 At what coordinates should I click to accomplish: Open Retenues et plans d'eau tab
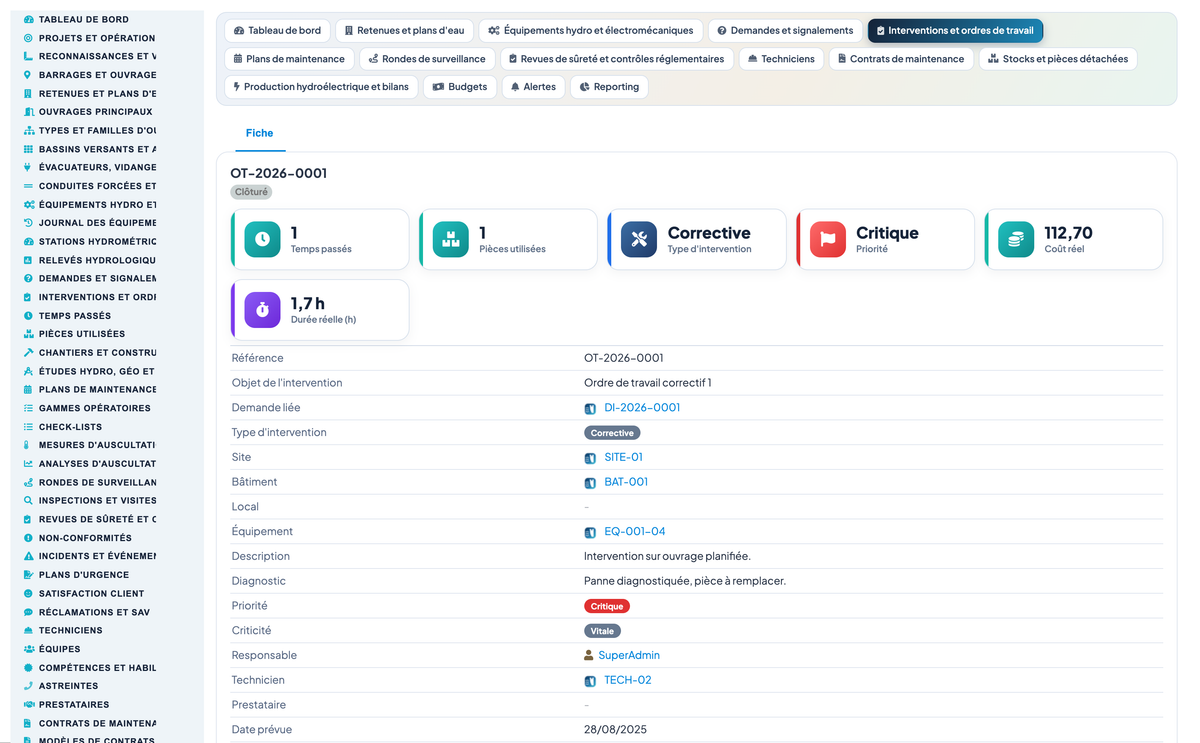coord(404,31)
